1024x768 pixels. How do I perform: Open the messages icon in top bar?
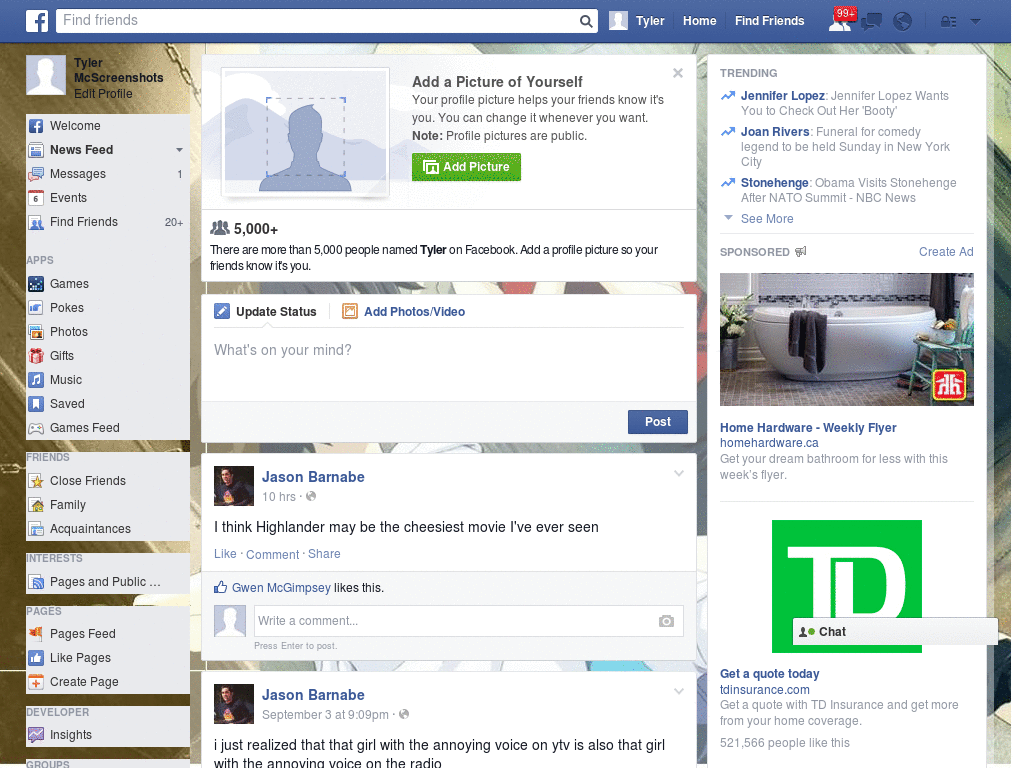coord(872,22)
